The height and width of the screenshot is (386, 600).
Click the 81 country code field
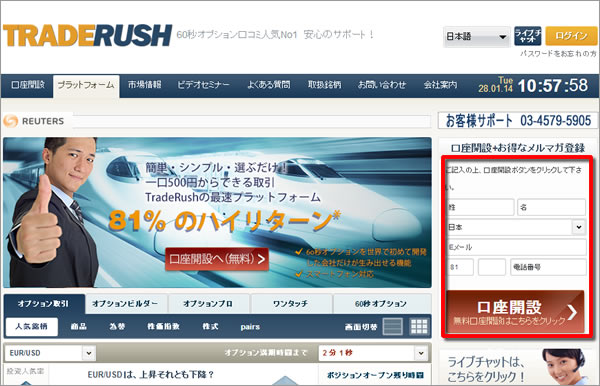coord(461,267)
